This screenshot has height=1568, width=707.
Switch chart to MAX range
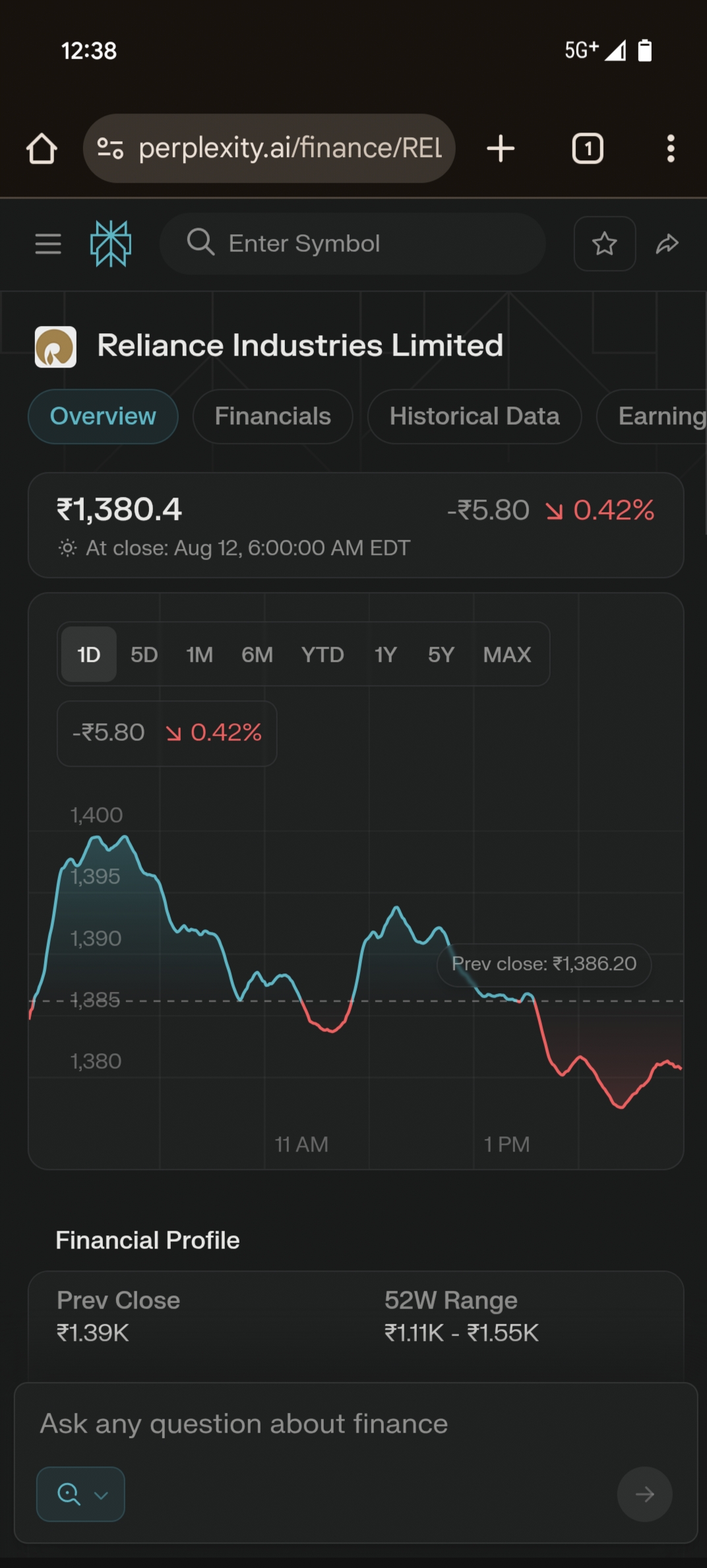(507, 655)
